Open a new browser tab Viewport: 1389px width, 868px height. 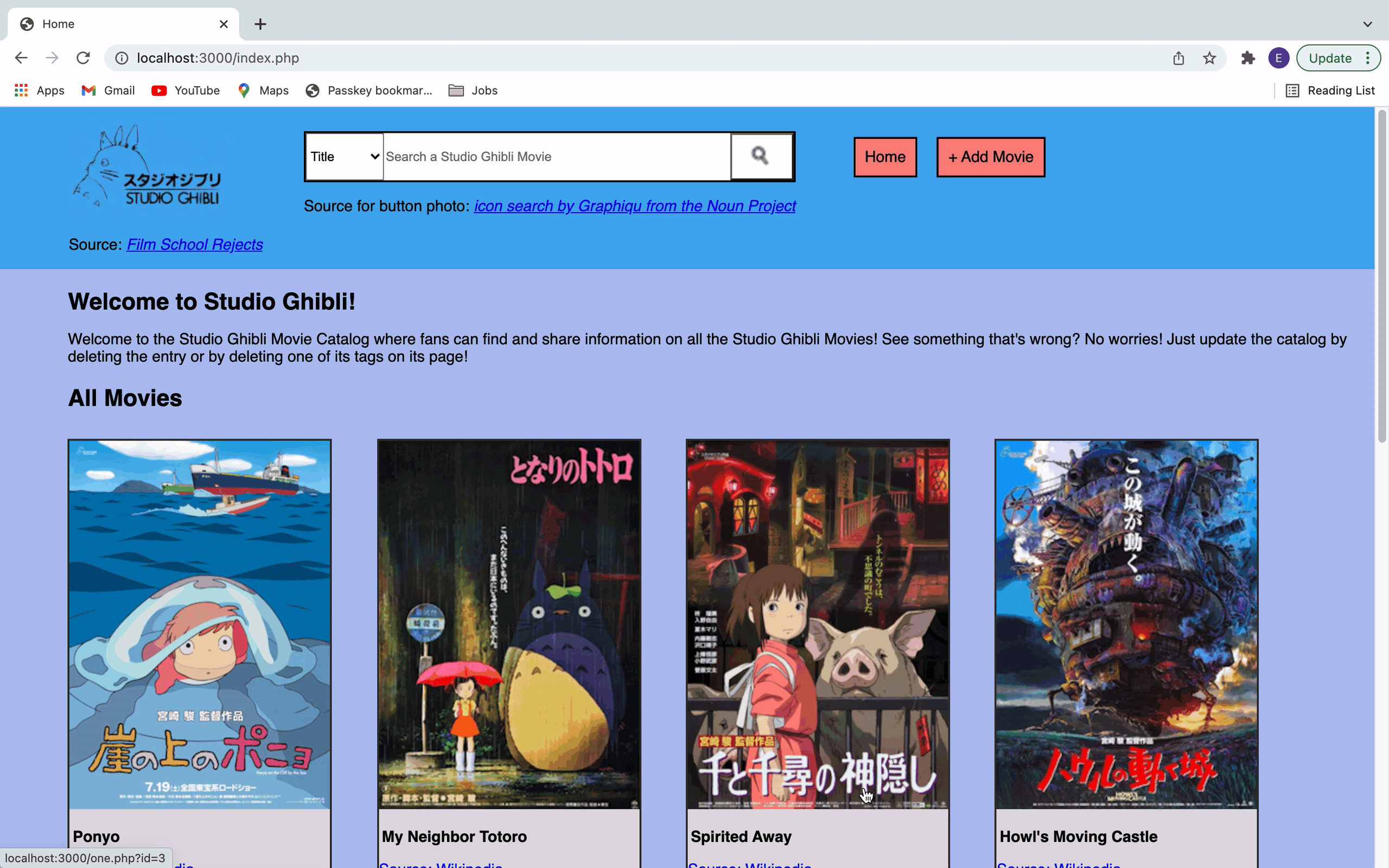click(260, 24)
